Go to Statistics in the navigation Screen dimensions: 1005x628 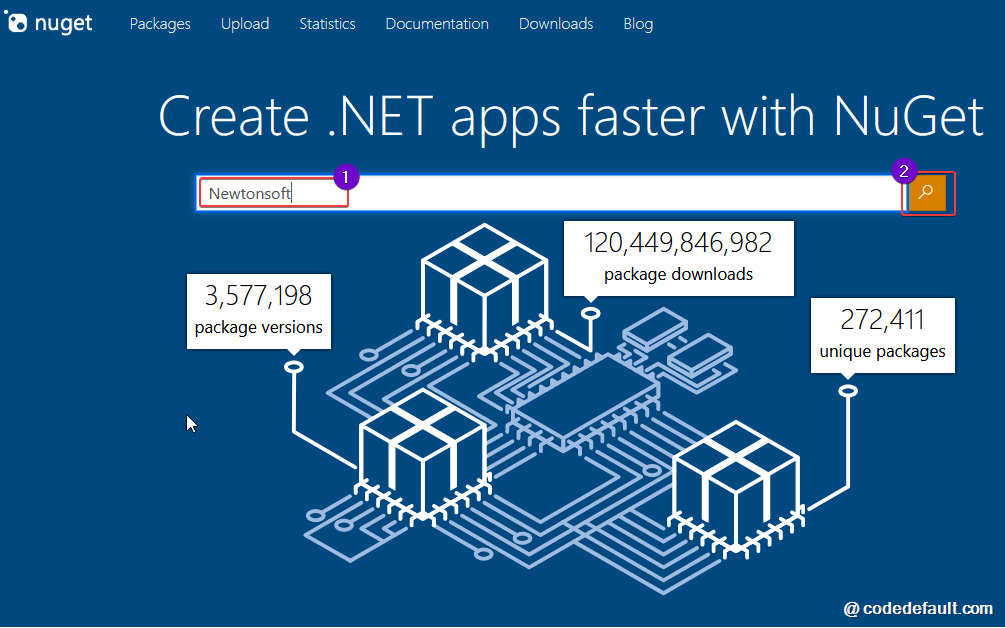click(x=328, y=24)
